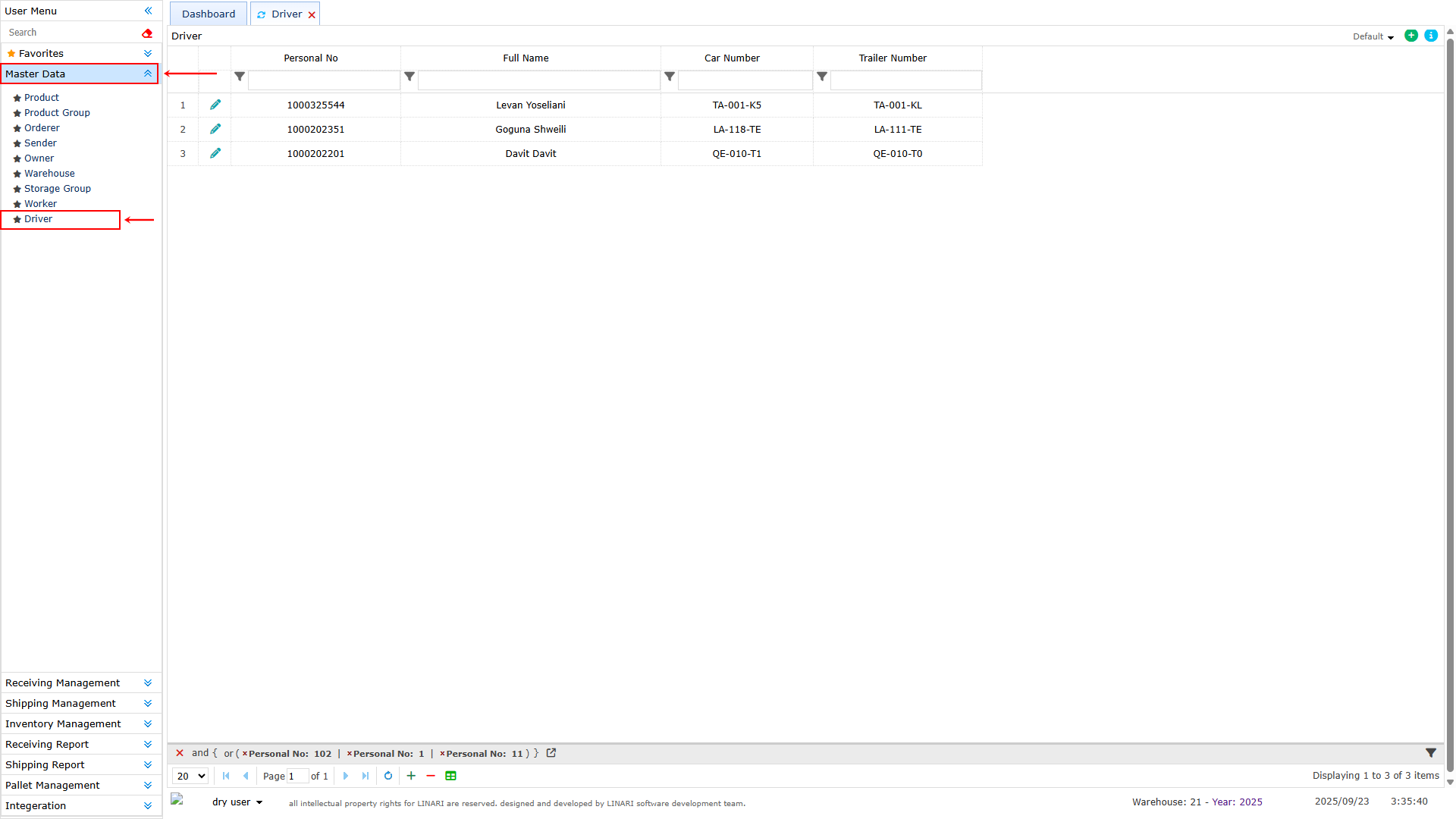This screenshot has width=1456, height=819.
Task: Click the red minus delete-row icon
Action: pyautogui.click(x=431, y=776)
